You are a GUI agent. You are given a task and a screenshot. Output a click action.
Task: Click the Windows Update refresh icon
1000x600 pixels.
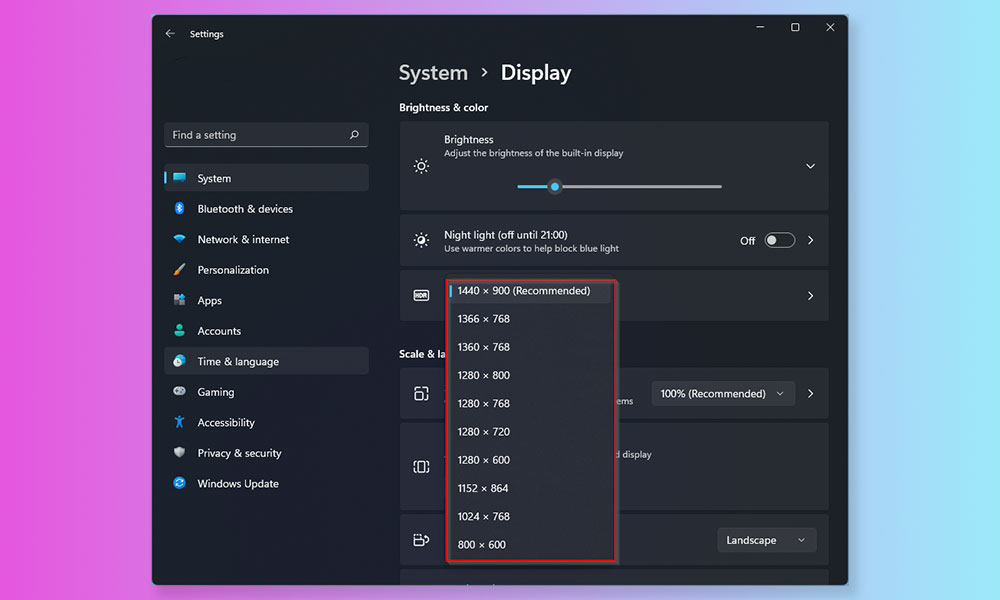coord(179,483)
